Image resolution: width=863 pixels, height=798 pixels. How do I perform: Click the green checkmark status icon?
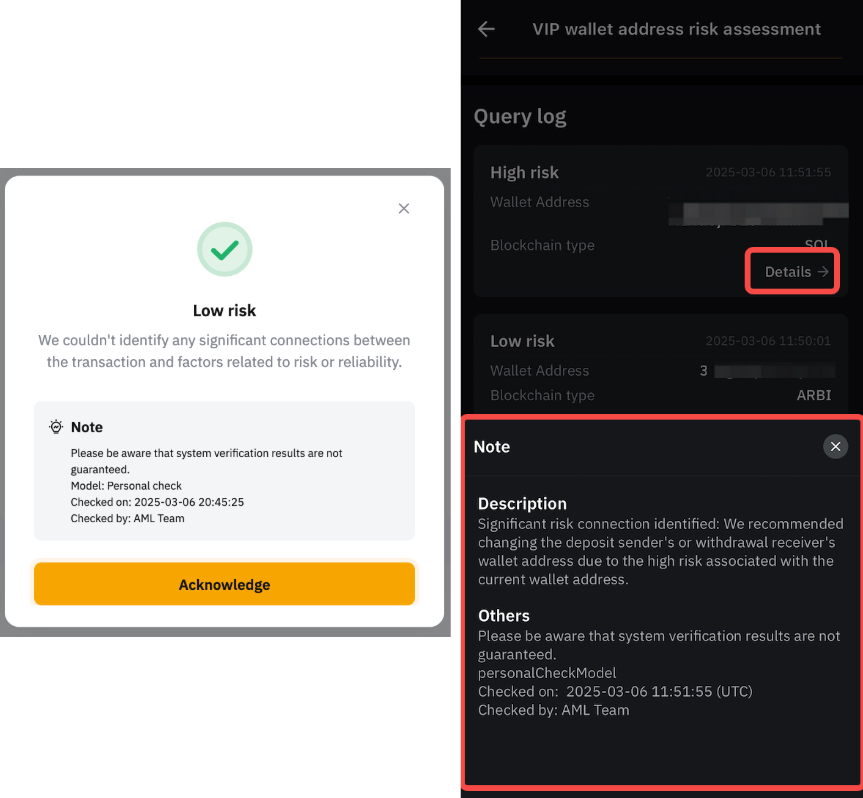pos(224,250)
